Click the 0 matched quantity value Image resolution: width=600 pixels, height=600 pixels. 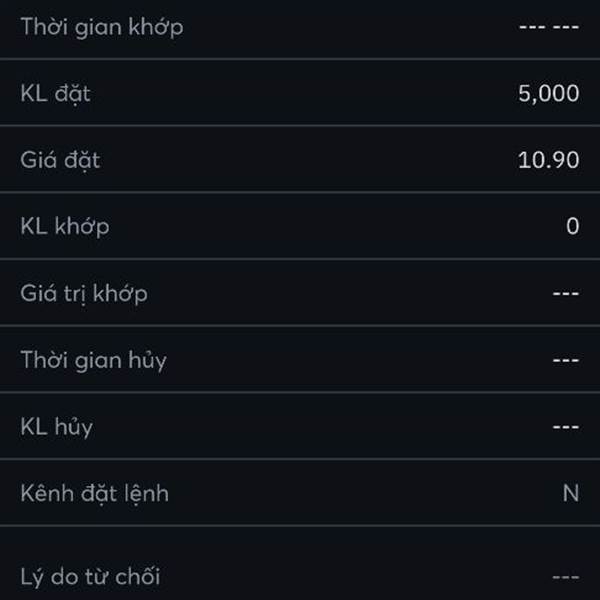(x=572, y=226)
